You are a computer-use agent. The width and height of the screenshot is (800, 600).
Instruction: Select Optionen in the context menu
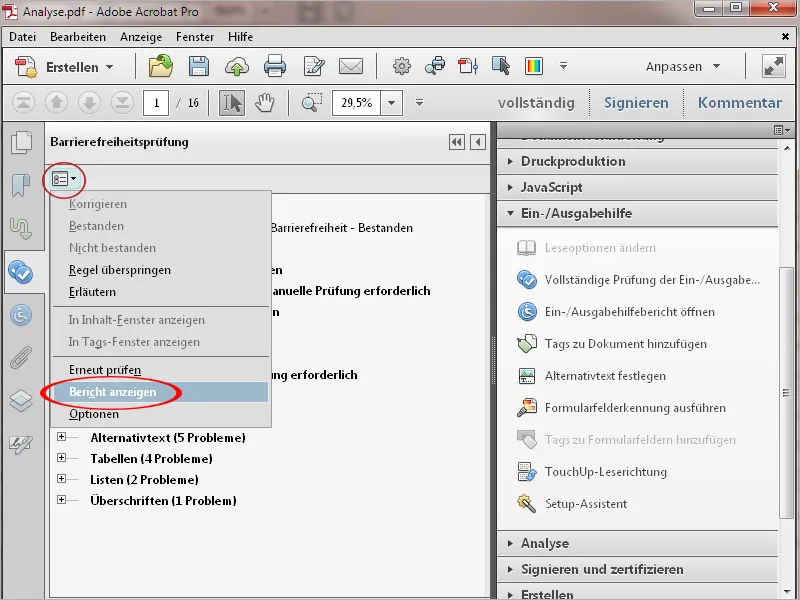pyautogui.click(x=161, y=414)
